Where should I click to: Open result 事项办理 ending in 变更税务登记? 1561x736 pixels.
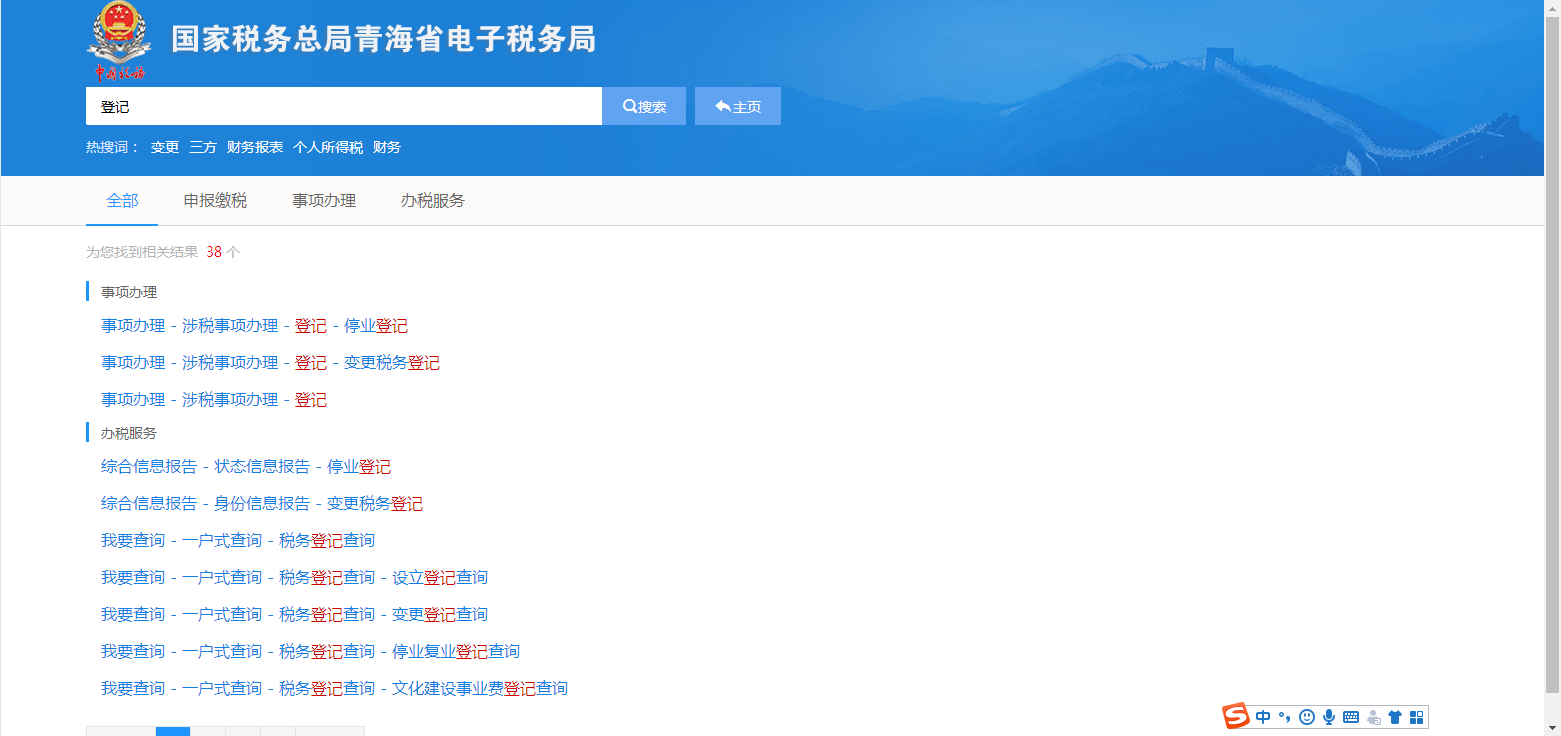coord(270,363)
